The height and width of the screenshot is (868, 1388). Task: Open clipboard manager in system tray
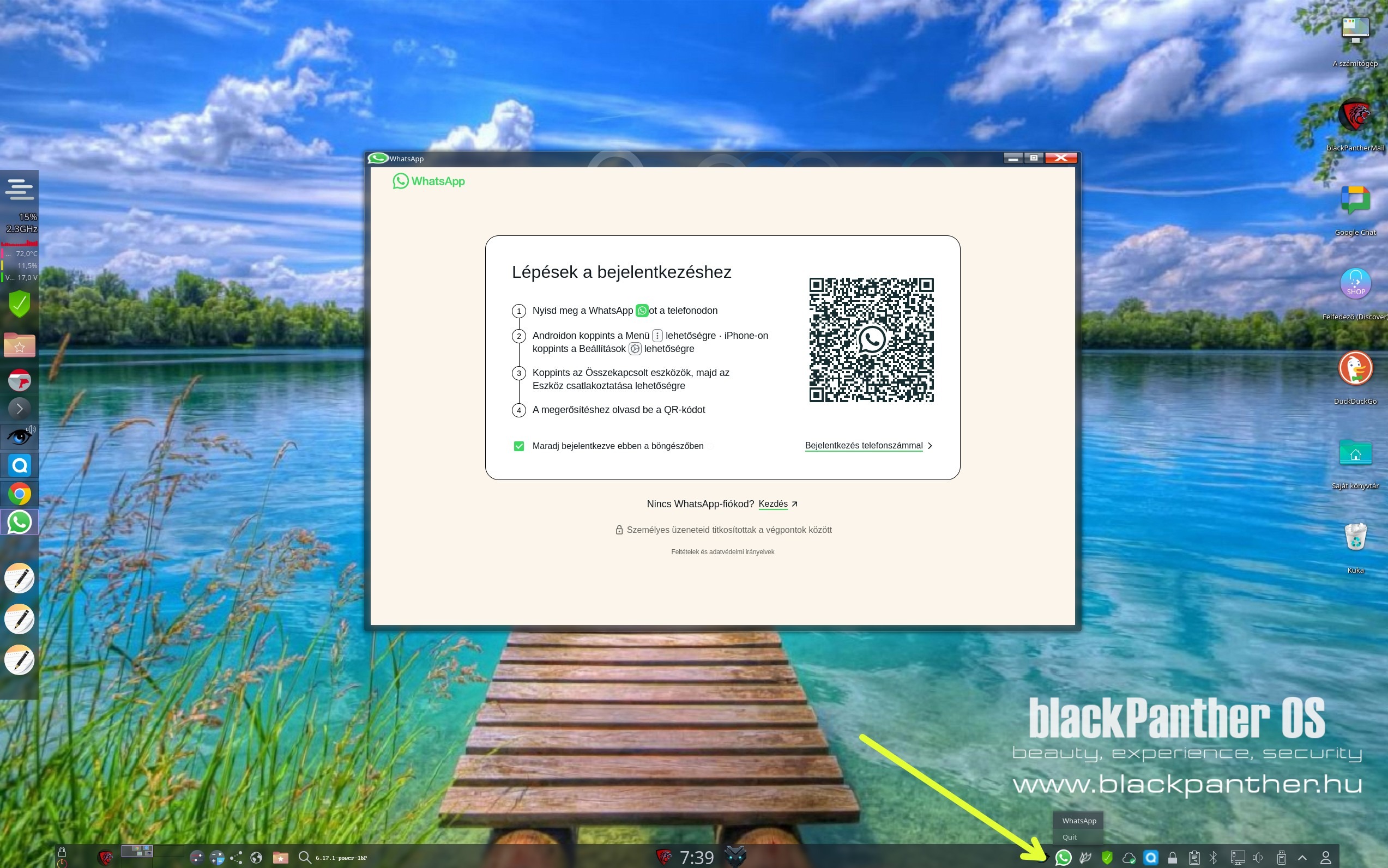(1194, 857)
